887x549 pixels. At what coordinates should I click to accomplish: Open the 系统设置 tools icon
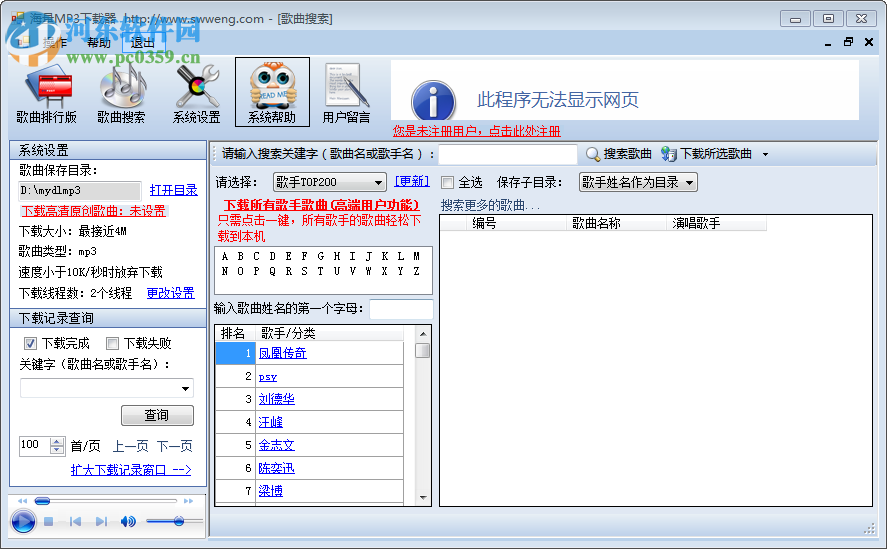coord(196,93)
